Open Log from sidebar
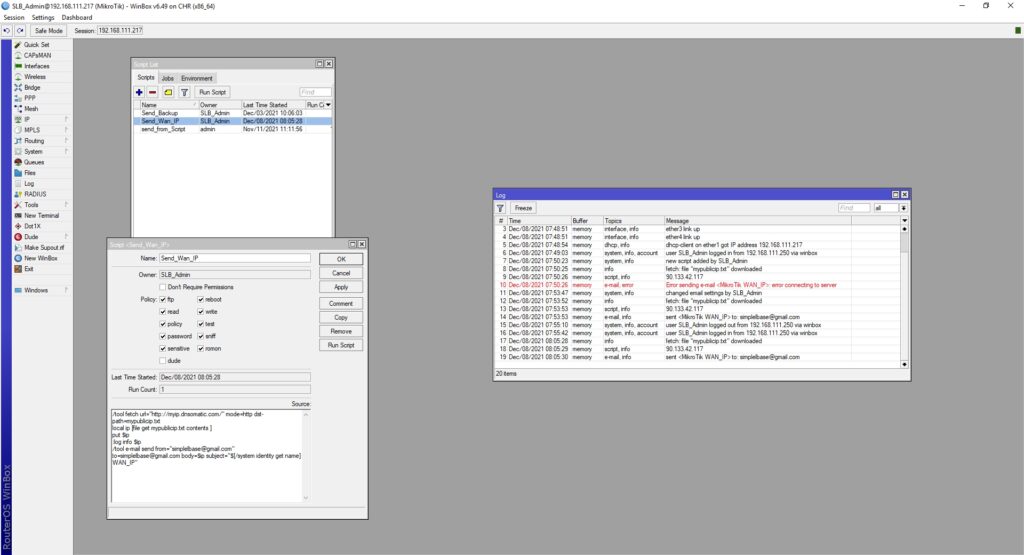This screenshot has width=1024, height=555. click(29, 183)
